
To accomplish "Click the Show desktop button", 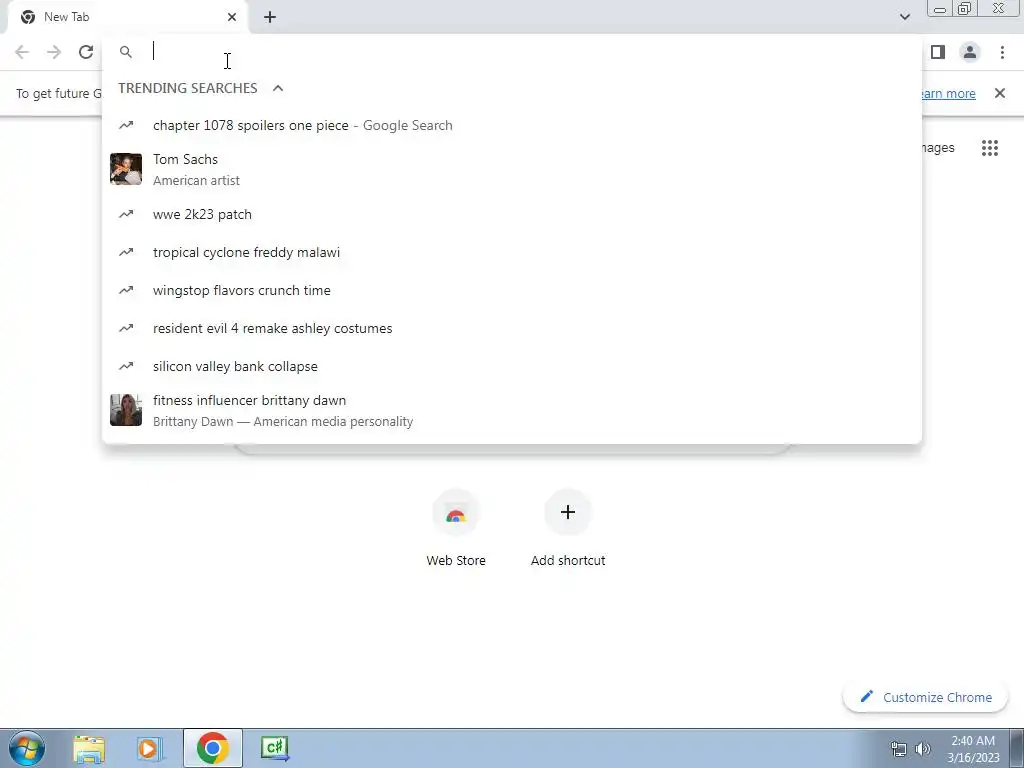I will click(1017, 748).
